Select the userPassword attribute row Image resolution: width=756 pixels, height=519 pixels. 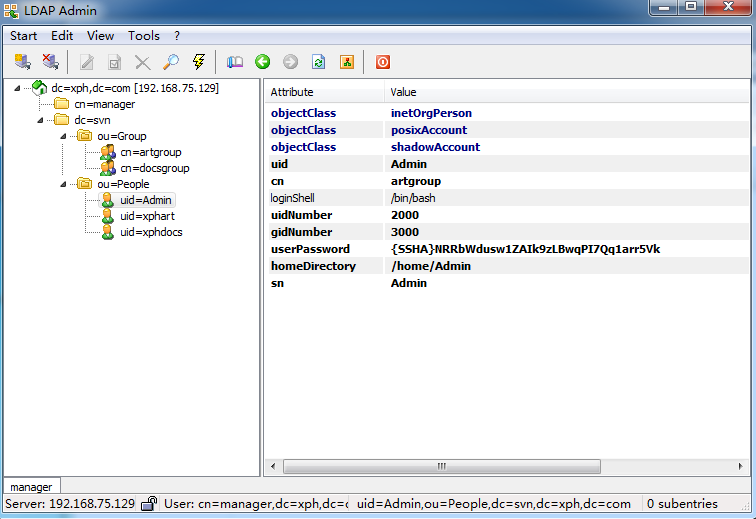[x=507, y=249]
